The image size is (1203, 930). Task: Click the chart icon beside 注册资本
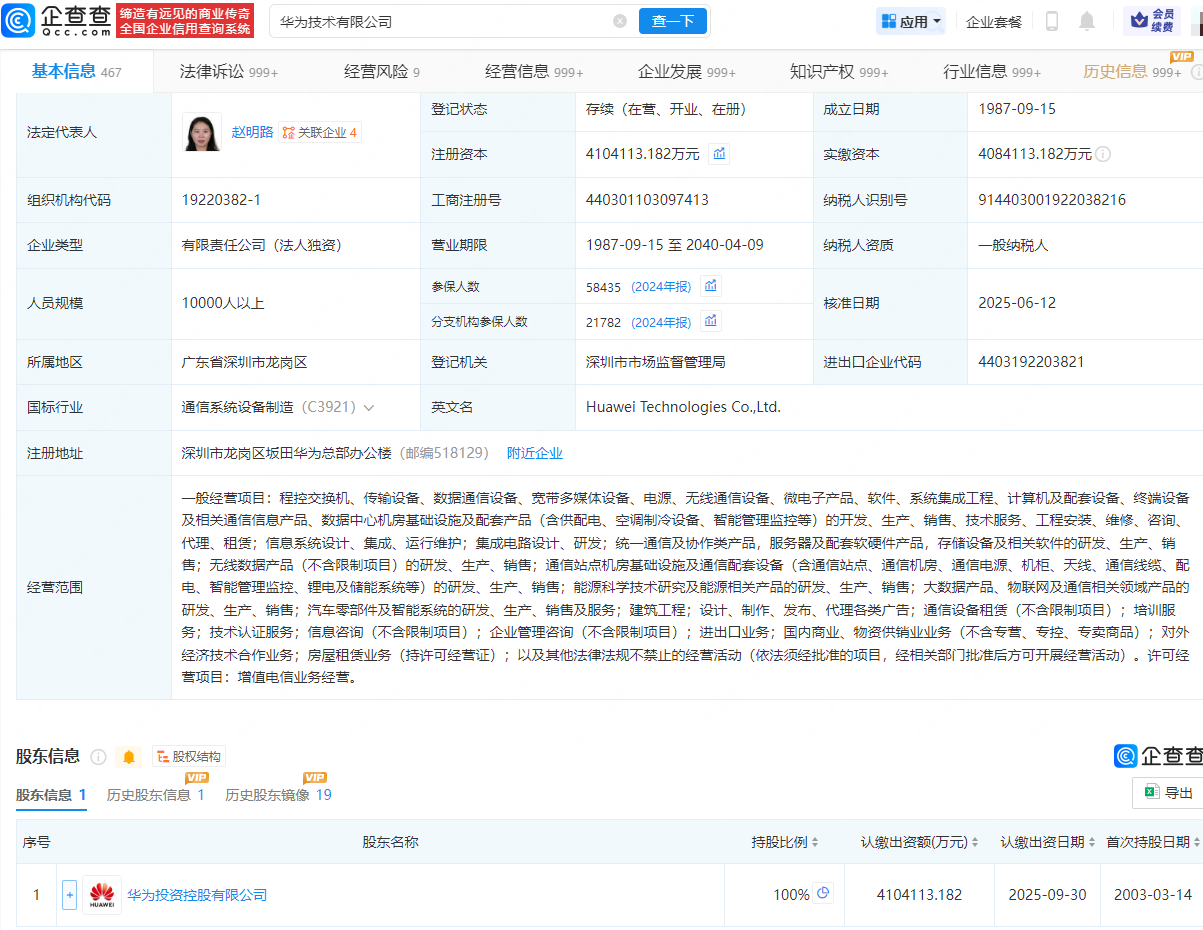[718, 154]
